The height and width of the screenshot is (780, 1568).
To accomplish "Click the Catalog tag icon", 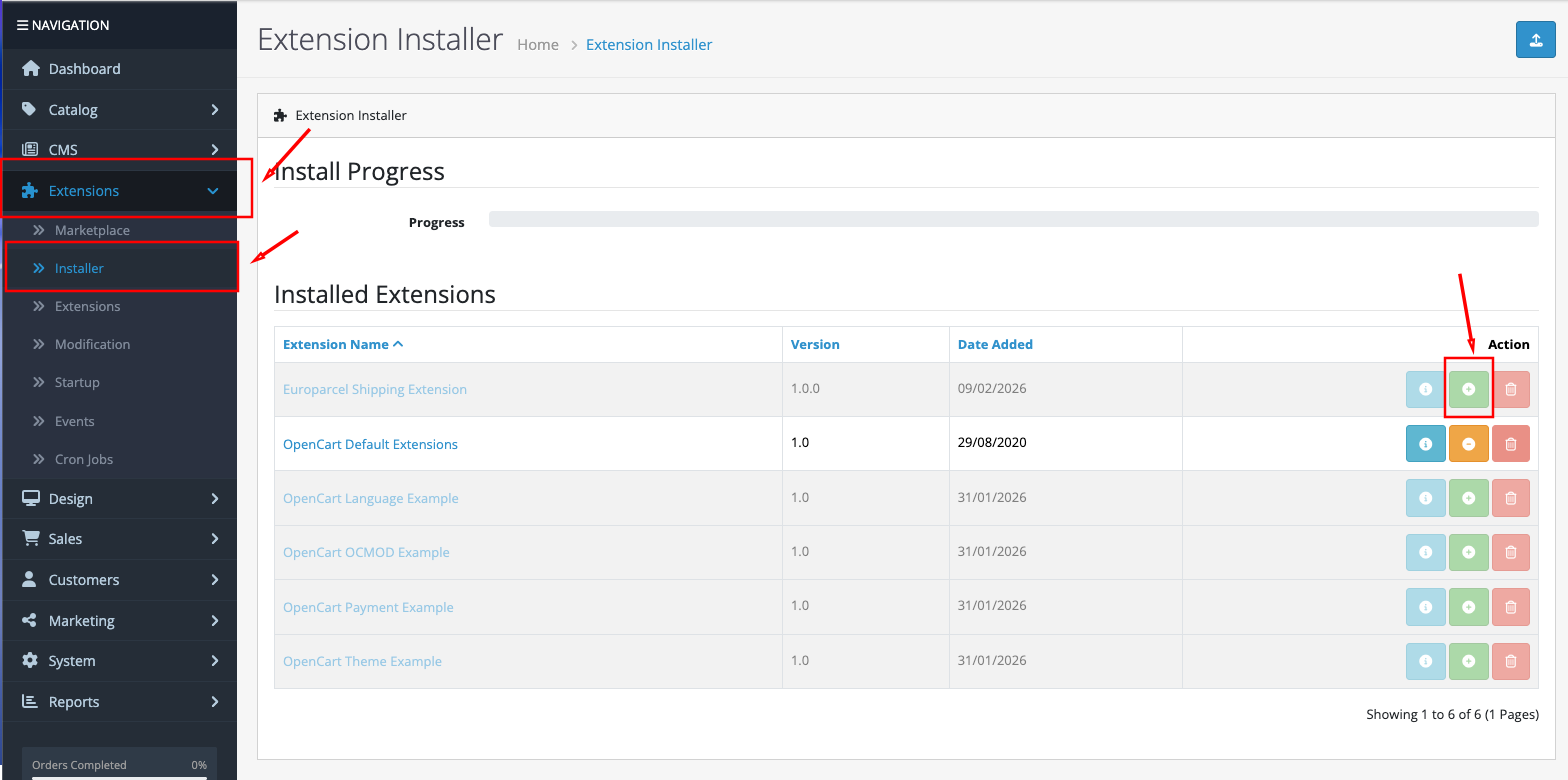I will 30,109.
